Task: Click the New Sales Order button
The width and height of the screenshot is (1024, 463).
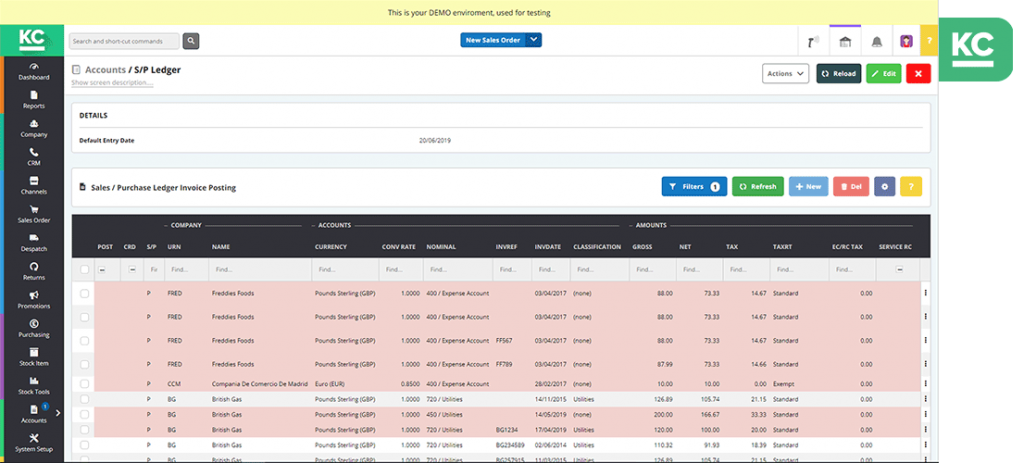Action: click(493, 40)
